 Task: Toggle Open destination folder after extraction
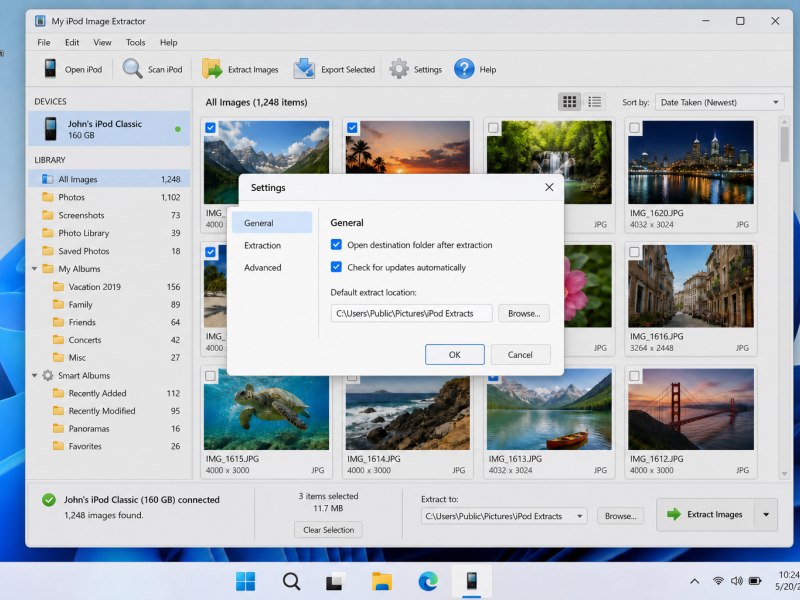[x=336, y=245]
